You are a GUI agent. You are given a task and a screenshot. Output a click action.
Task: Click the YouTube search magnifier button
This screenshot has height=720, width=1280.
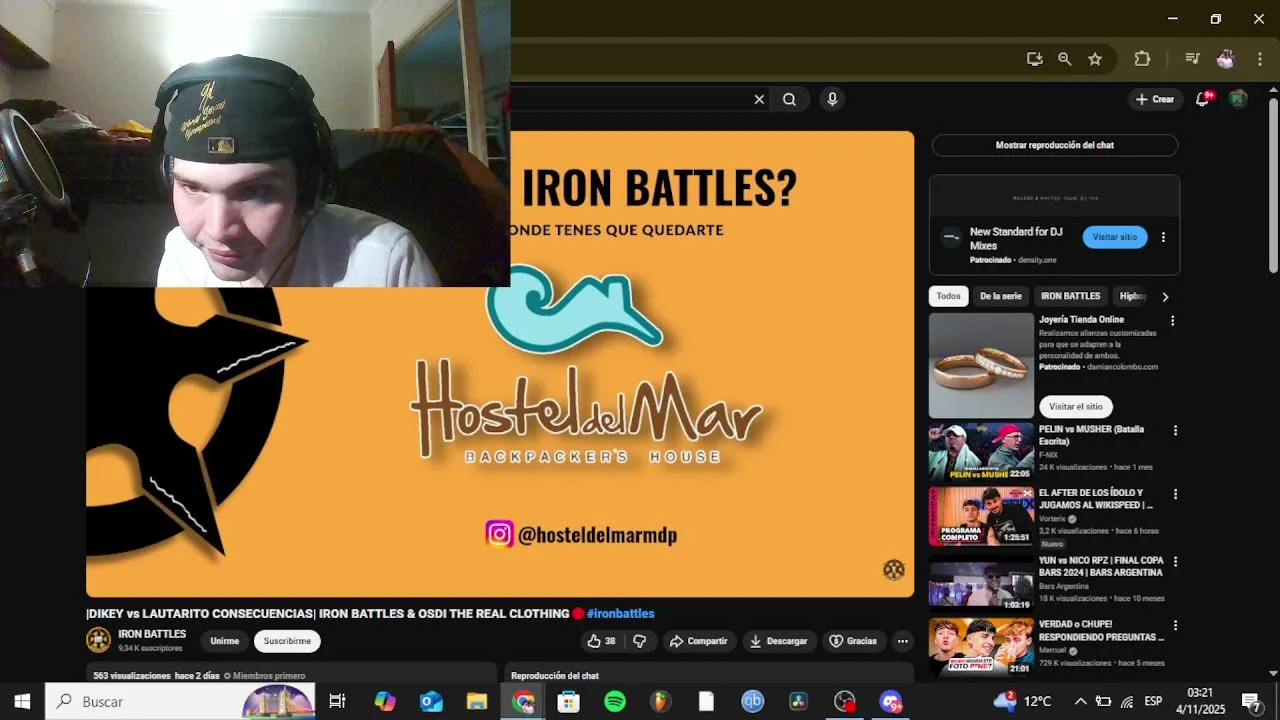click(x=790, y=99)
